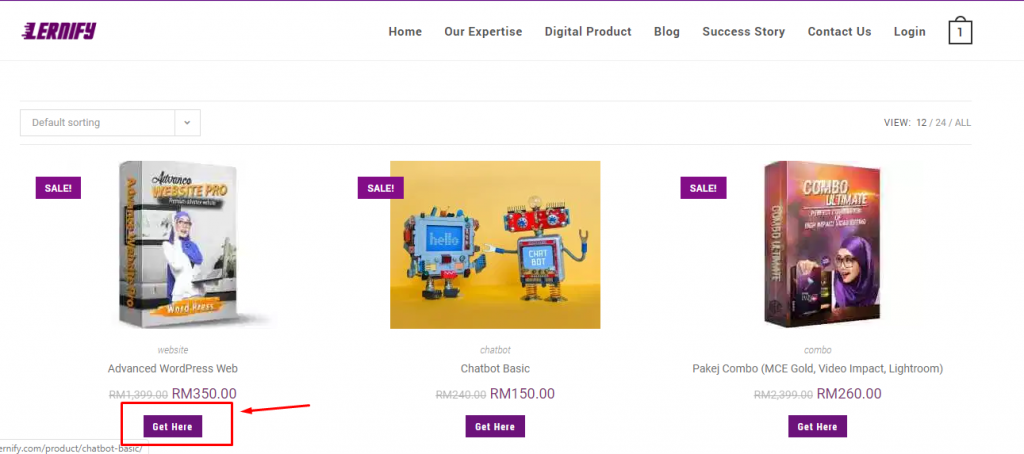1024x454 pixels.
Task: Navigate to Blog page
Action: click(x=667, y=32)
